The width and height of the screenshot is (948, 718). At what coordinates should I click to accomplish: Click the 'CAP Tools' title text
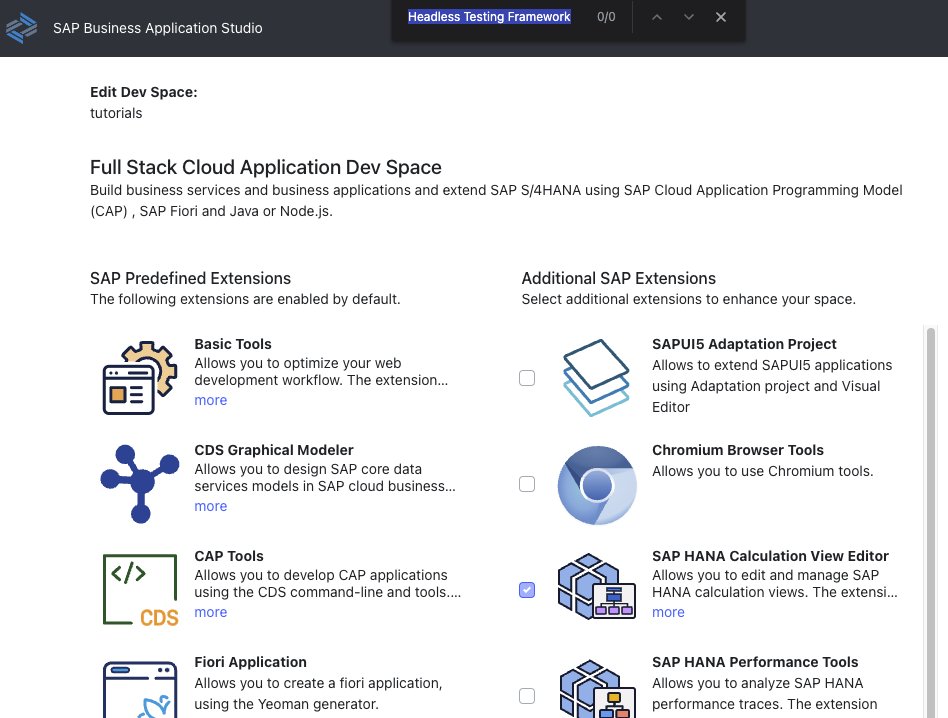point(229,556)
